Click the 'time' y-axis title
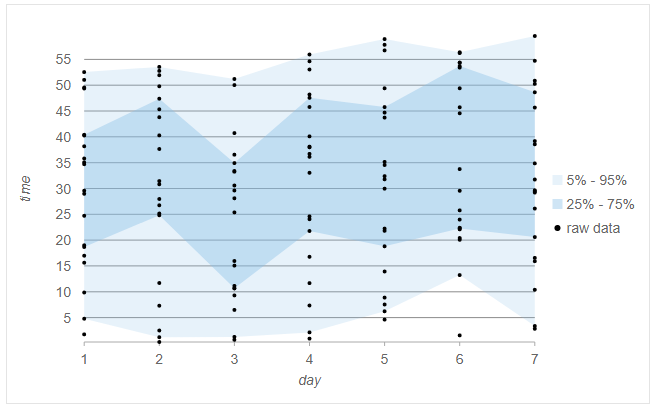 point(26,188)
